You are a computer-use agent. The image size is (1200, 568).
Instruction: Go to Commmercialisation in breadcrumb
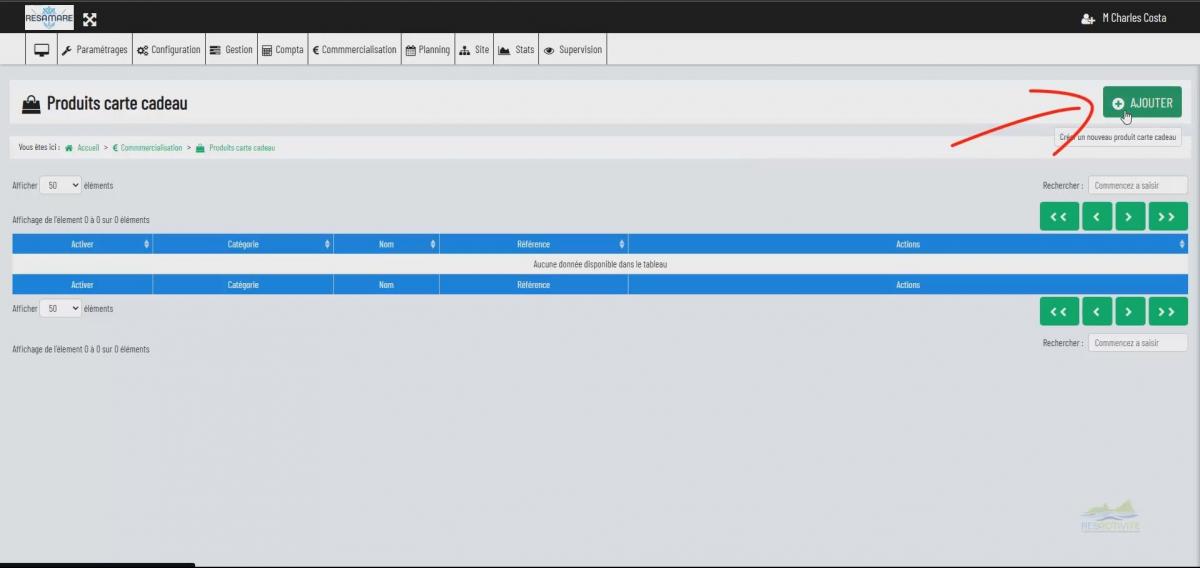(151, 148)
